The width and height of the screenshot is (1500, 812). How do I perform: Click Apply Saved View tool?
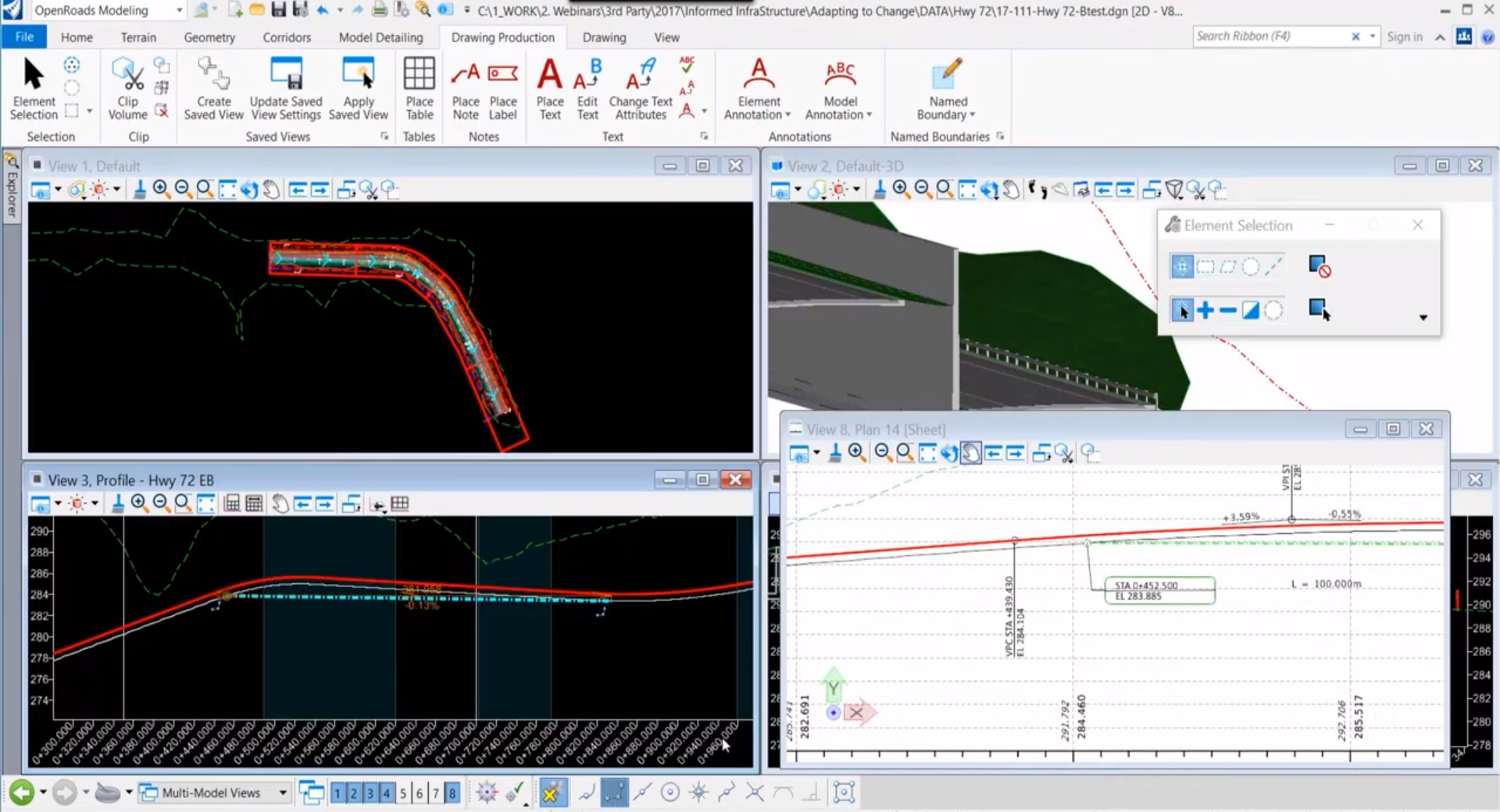[x=359, y=88]
